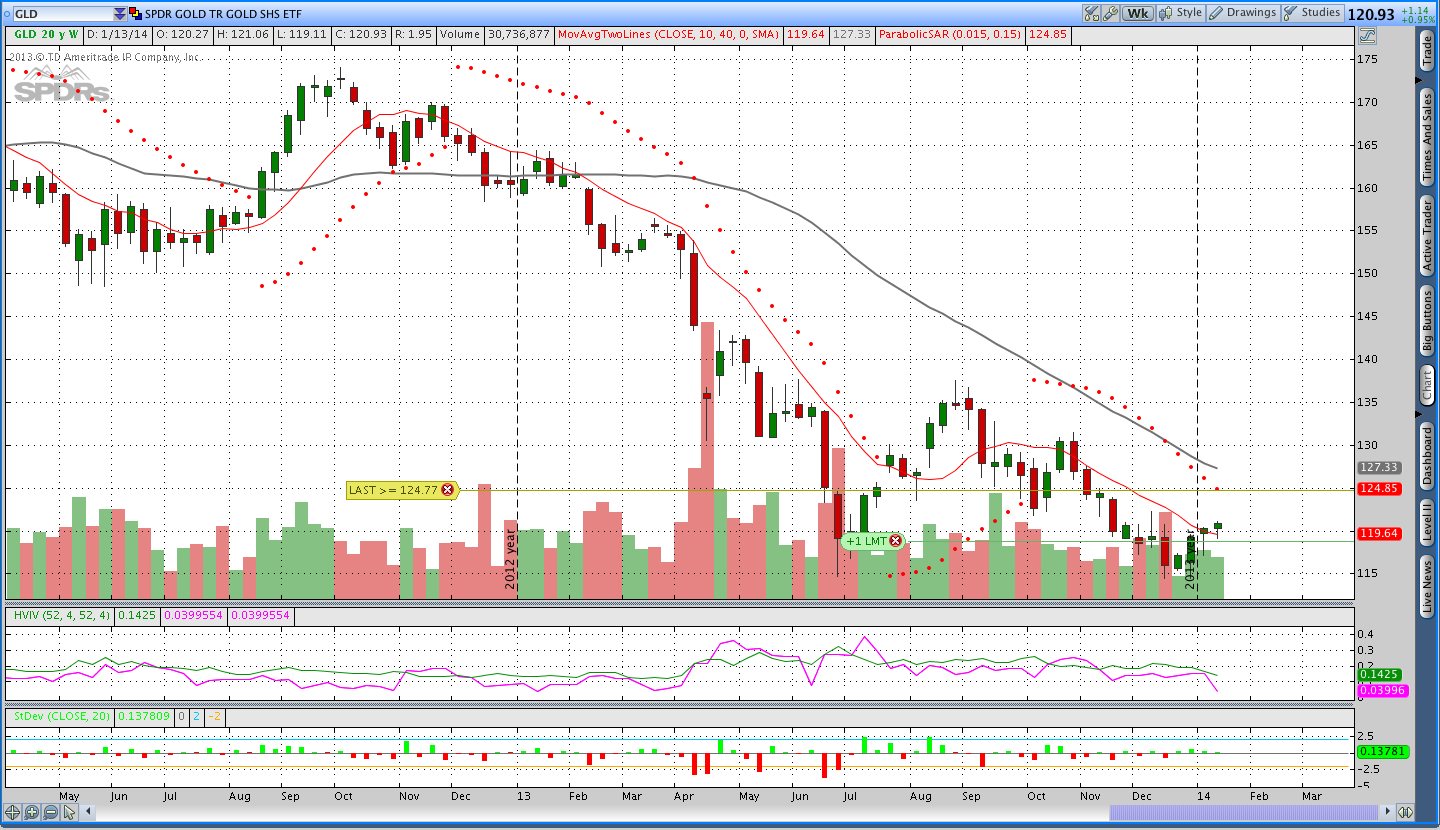Click the crosshair pan icon at bottom left
Image resolution: width=1440 pixels, height=830 pixels.
[13, 812]
